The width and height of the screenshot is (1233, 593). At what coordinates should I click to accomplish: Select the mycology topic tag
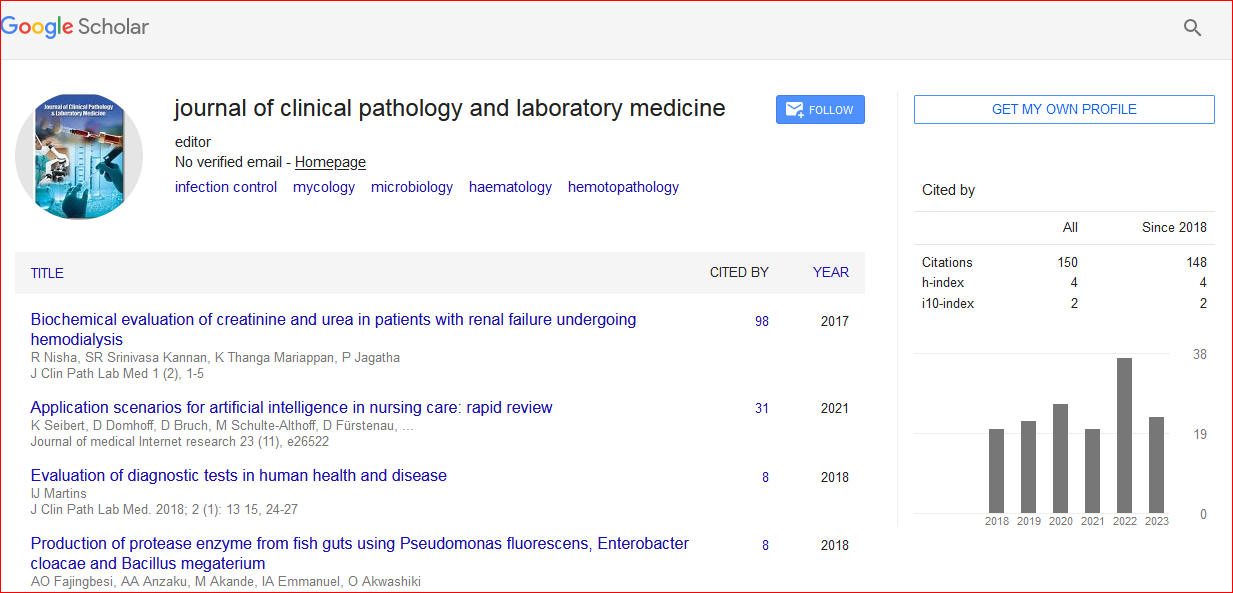(x=324, y=187)
